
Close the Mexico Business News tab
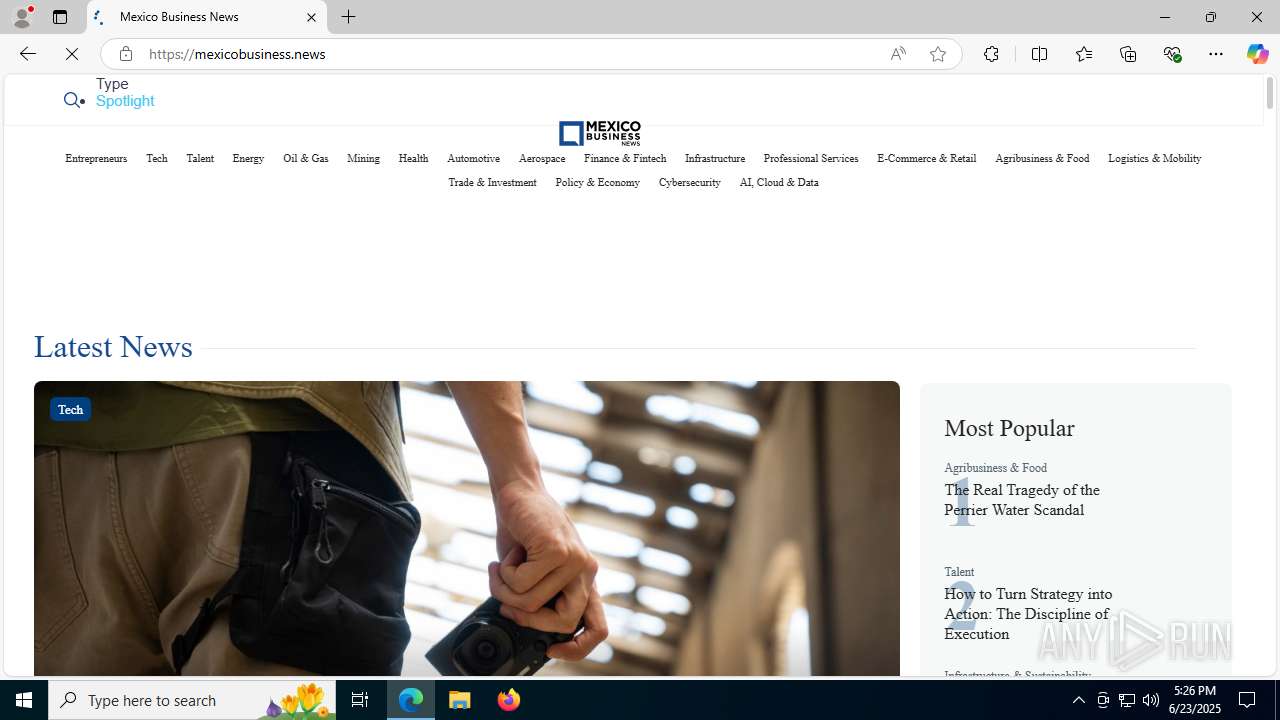(x=311, y=17)
